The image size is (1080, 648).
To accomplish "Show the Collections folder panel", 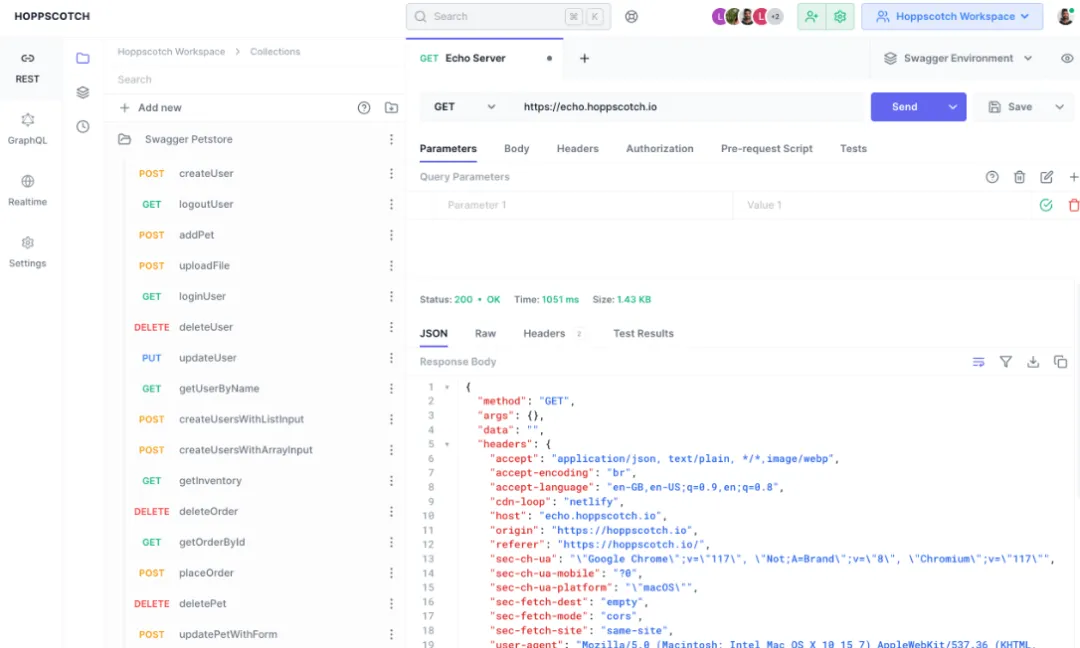I will coord(83,59).
